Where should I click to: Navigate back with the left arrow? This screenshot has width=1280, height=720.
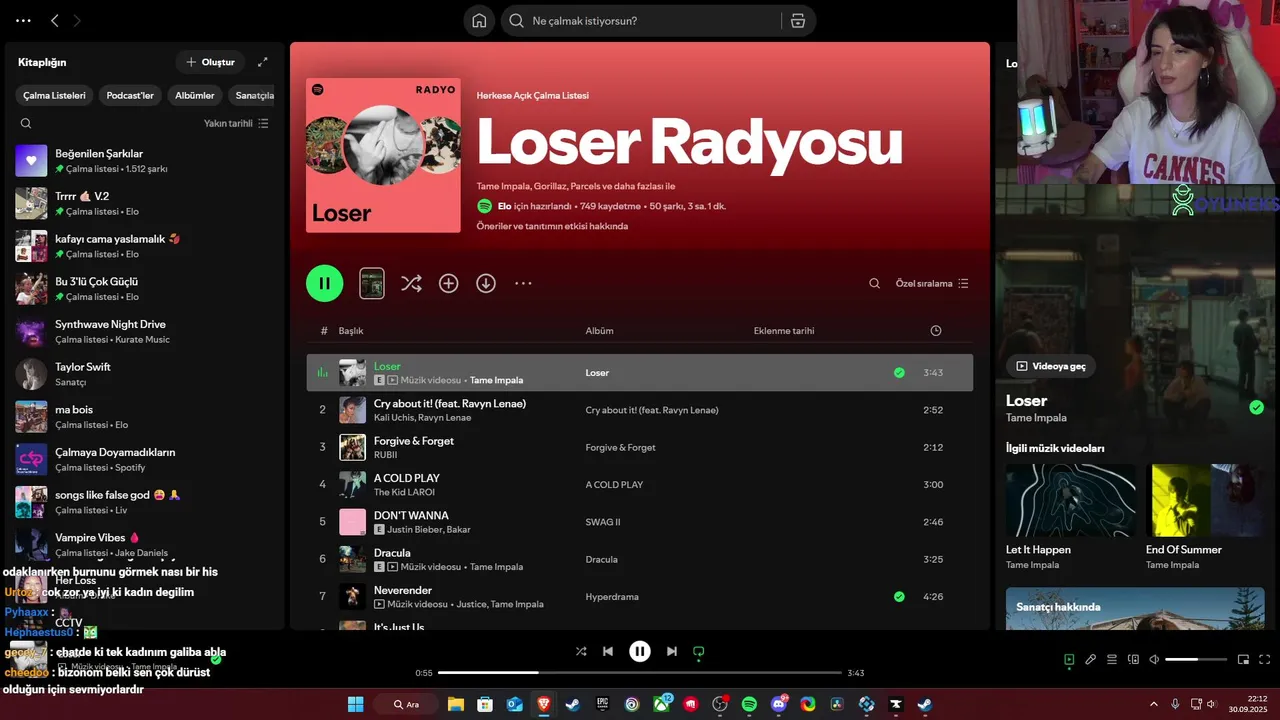point(55,20)
